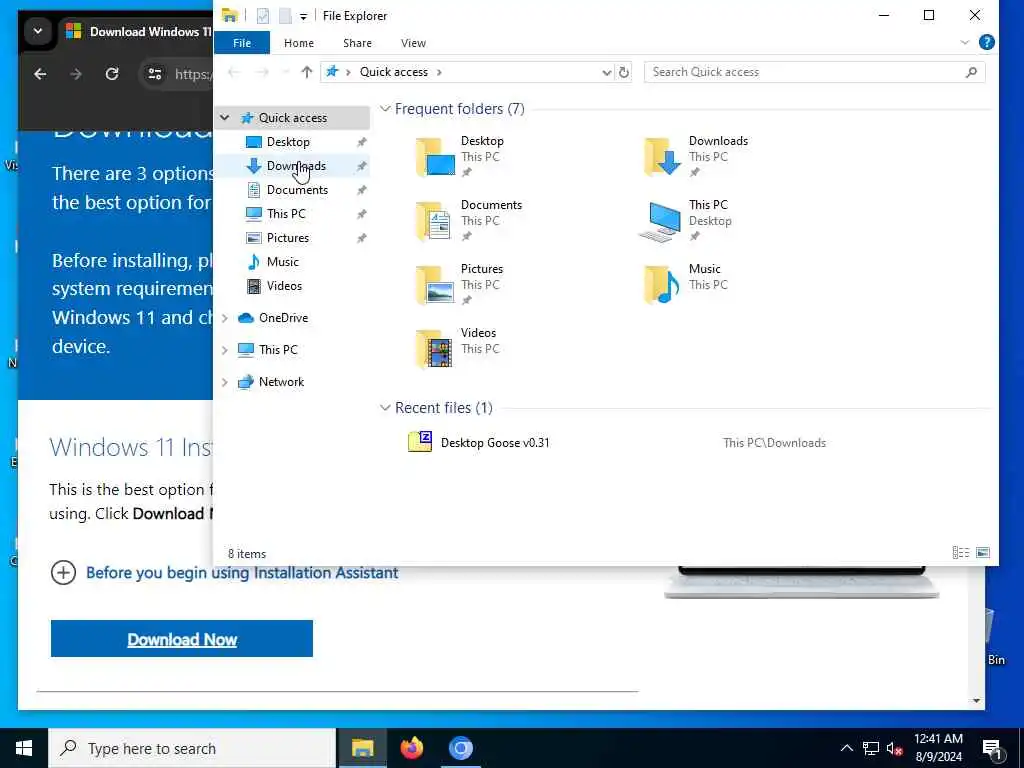Select Downloads in the navigation pane
The width and height of the screenshot is (1024, 768).
[x=296, y=166]
